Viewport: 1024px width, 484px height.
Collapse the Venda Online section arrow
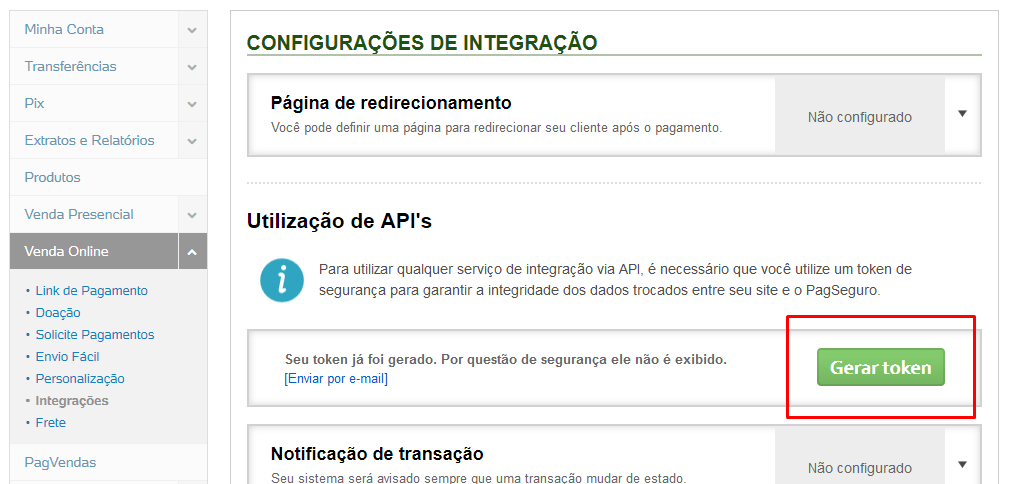pyautogui.click(x=192, y=252)
